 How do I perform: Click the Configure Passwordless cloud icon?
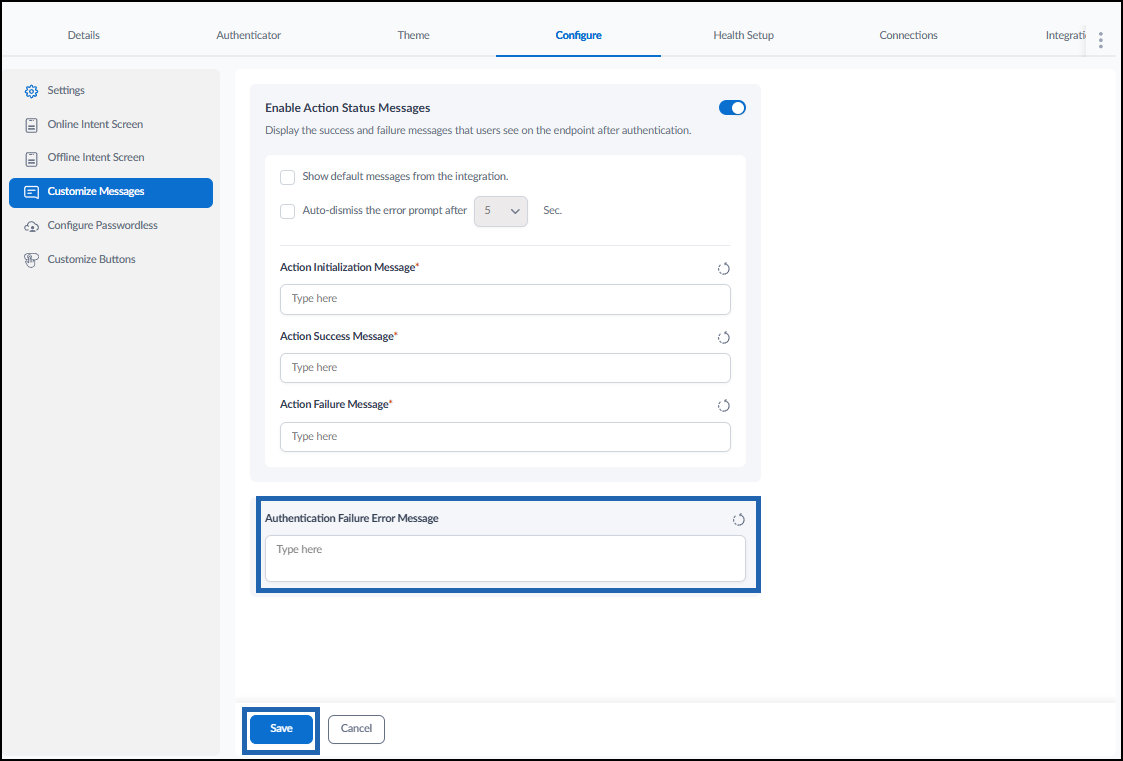31,226
